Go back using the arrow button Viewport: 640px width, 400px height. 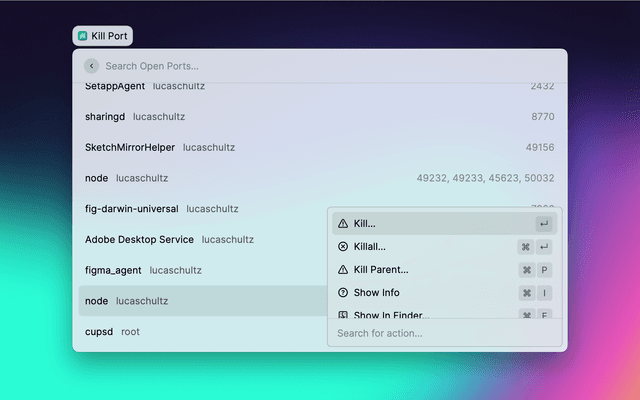[92, 66]
